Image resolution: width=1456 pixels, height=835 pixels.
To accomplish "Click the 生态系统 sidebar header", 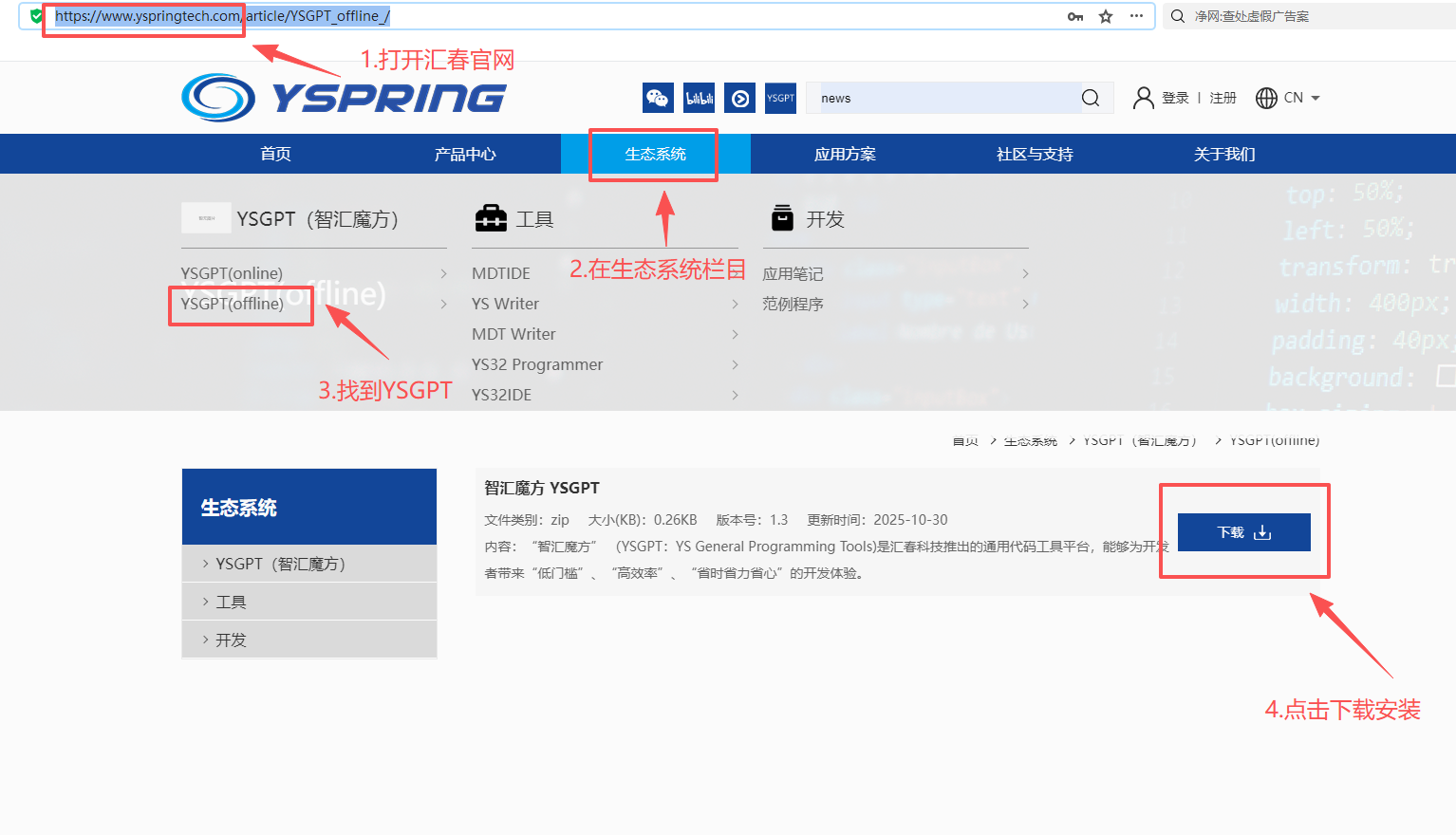I will click(x=309, y=507).
